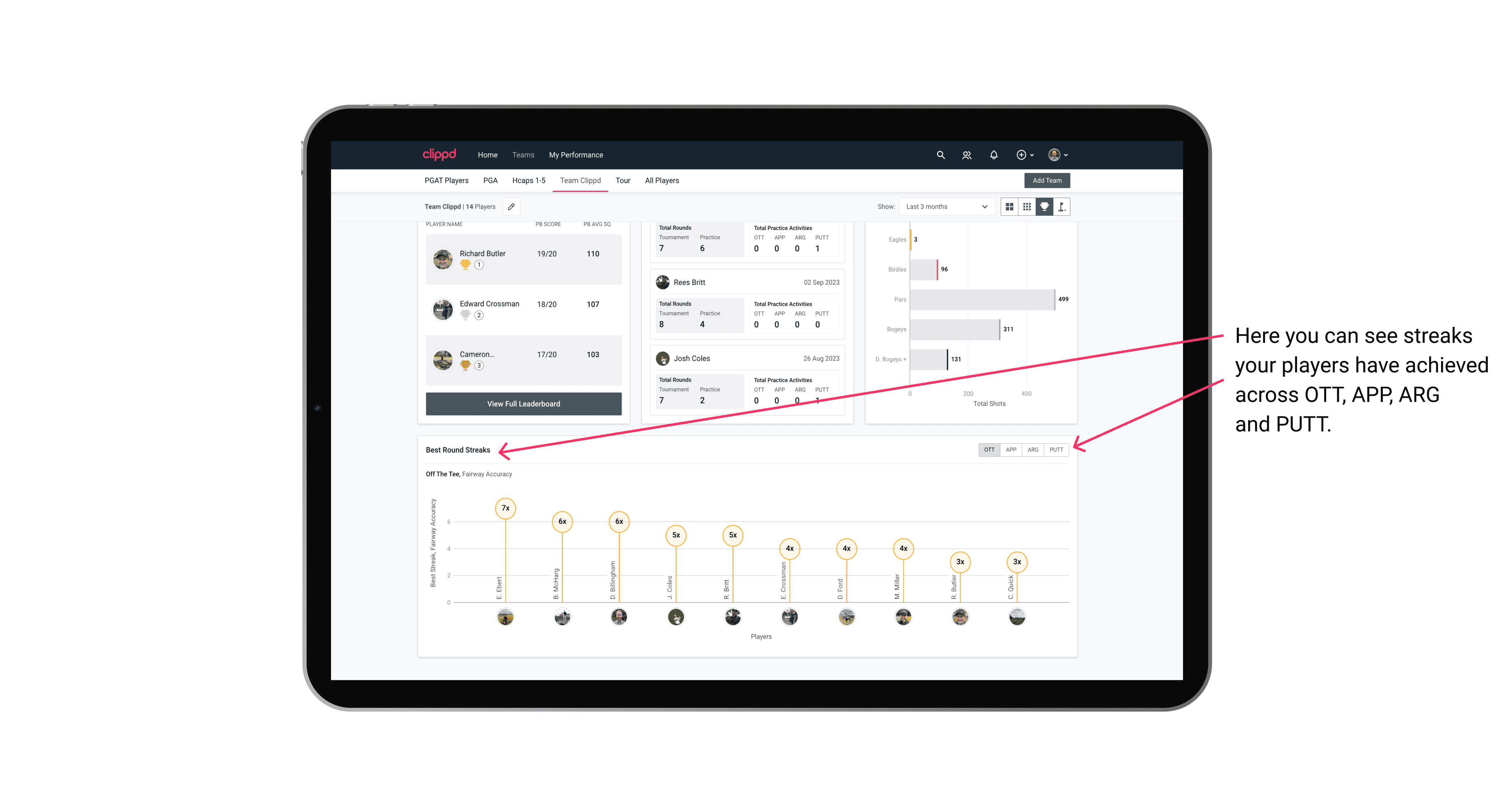
Task: Open the My Performance navigation dropdown
Action: [576, 155]
